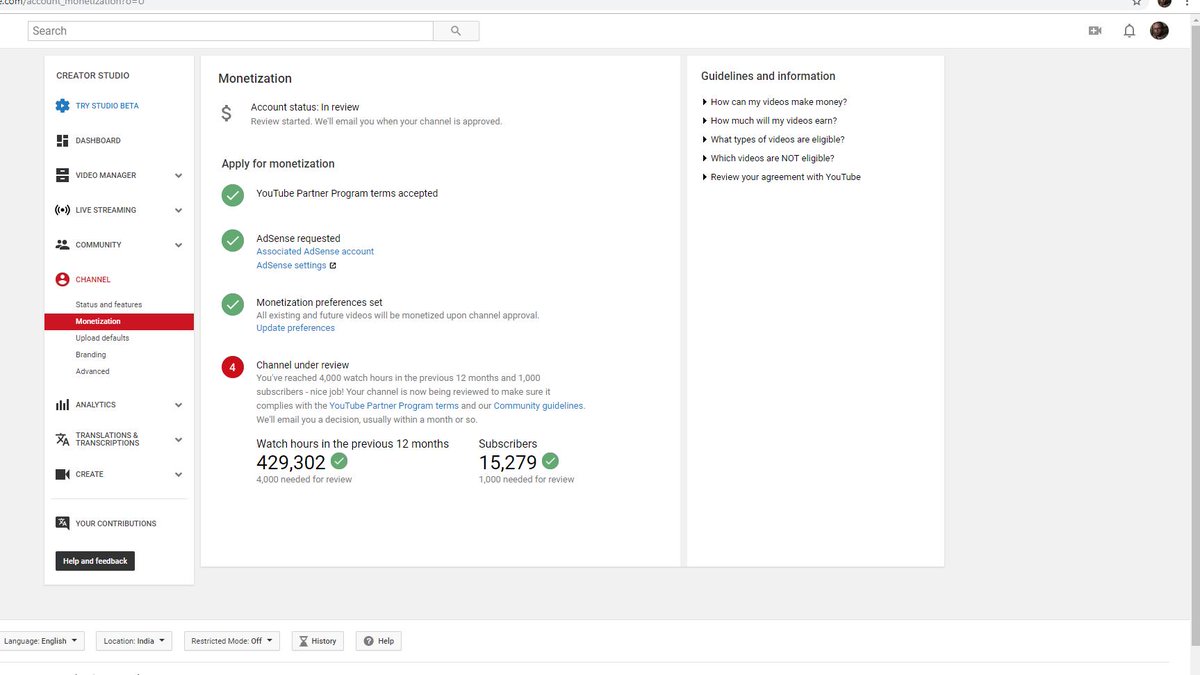Click the Try Studio Beta gear icon
The width and height of the screenshot is (1200, 675).
click(62, 106)
